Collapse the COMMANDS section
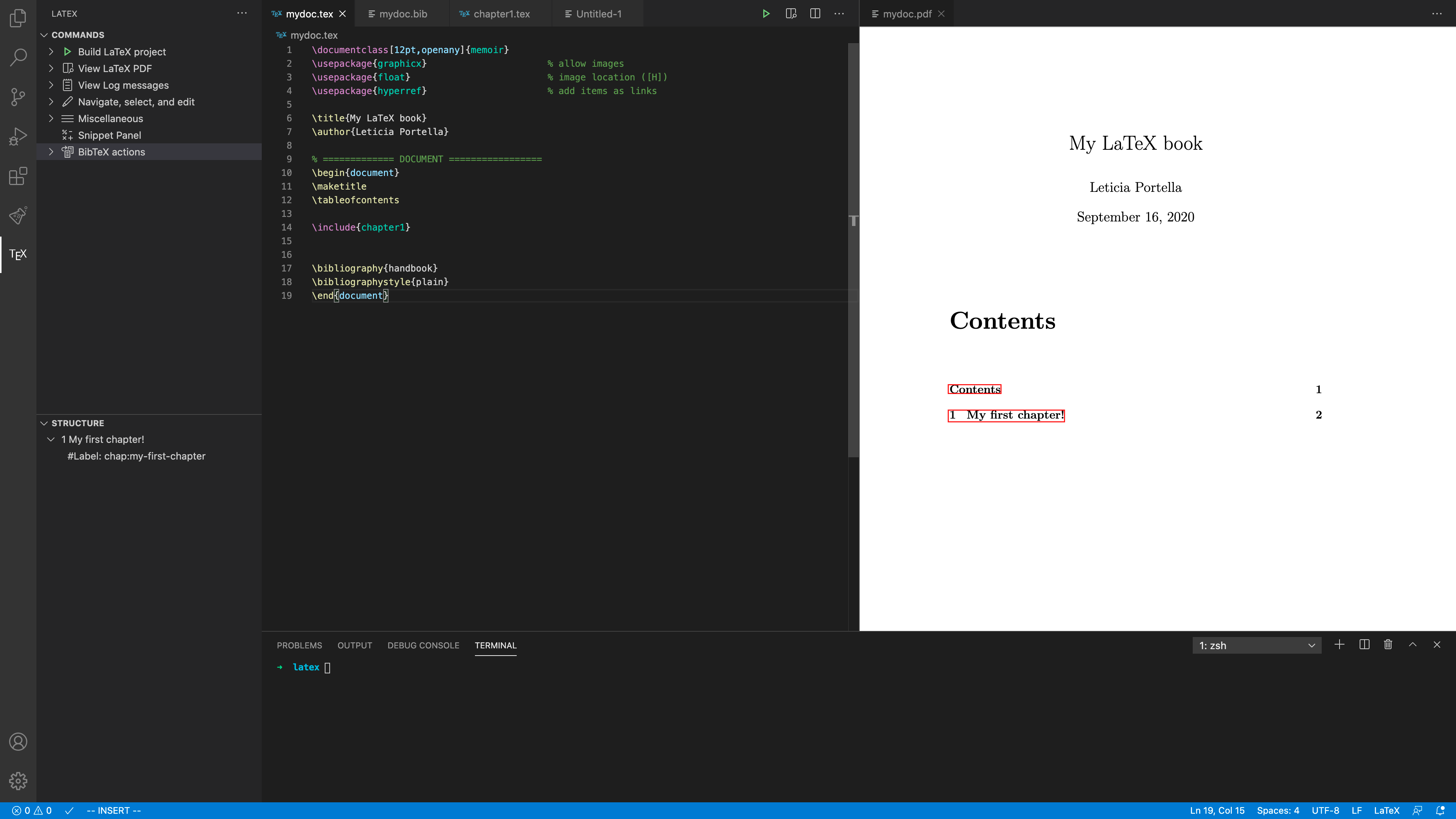 [x=44, y=35]
